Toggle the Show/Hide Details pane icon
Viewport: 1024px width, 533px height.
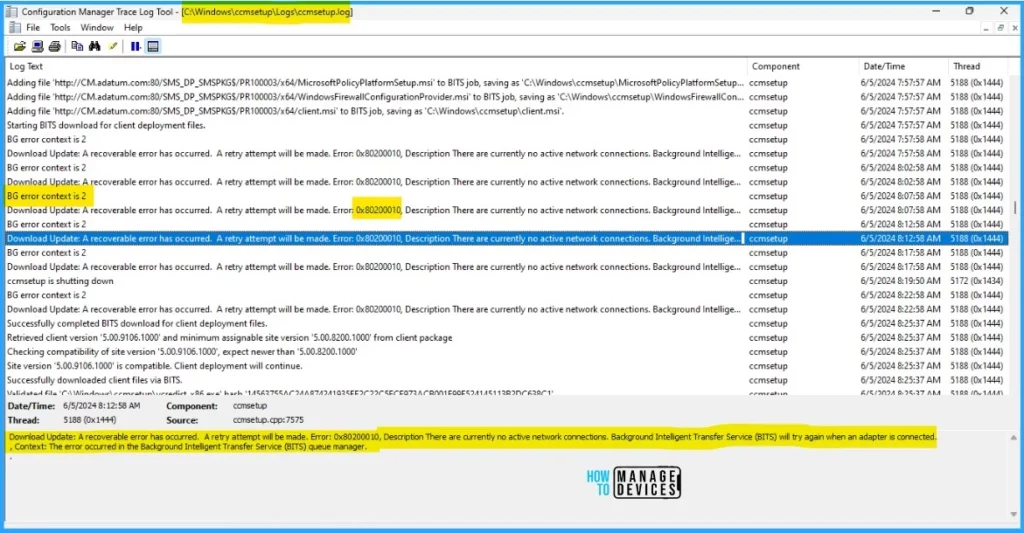point(153,46)
